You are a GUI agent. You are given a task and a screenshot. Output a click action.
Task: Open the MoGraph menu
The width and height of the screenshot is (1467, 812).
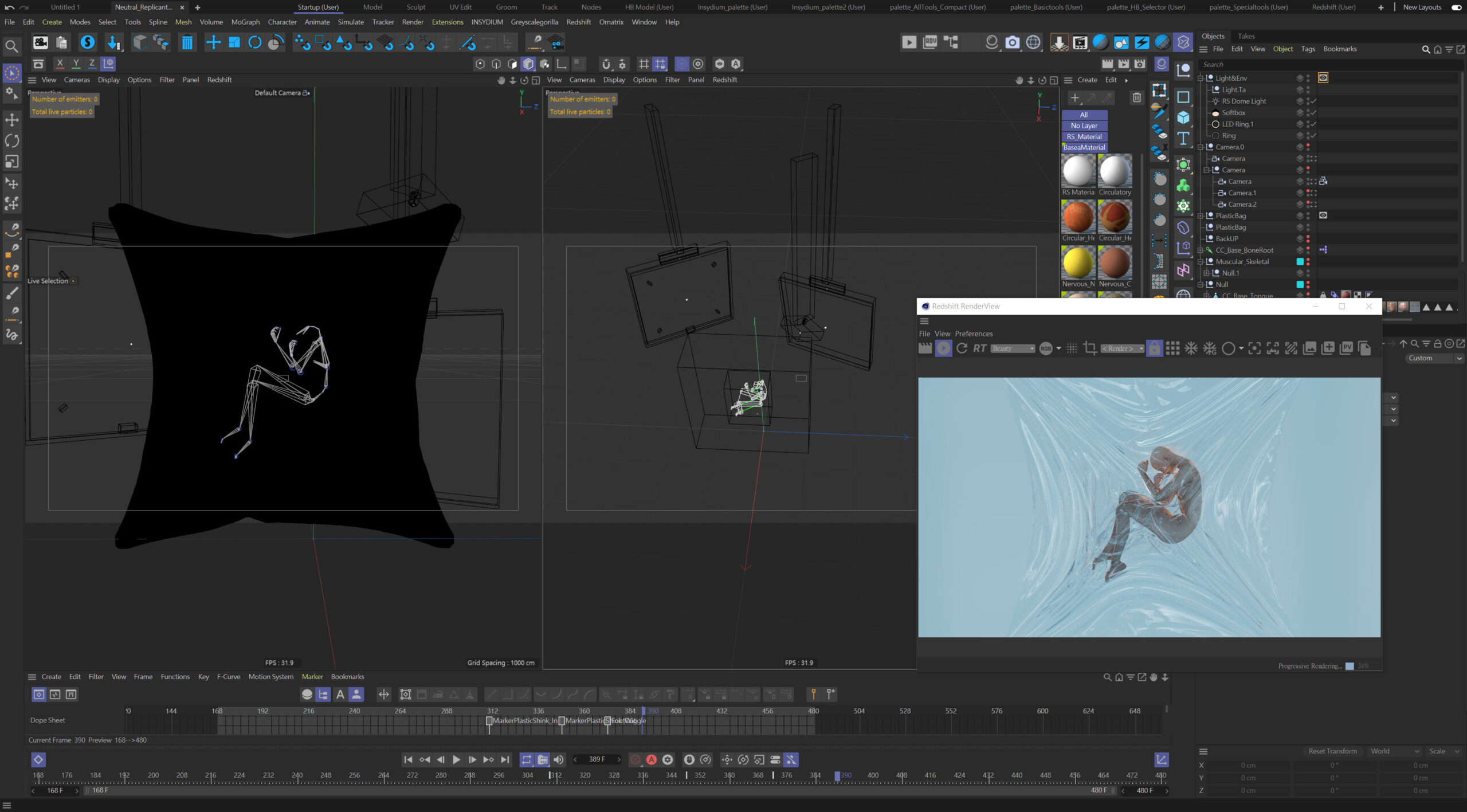tap(246, 22)
